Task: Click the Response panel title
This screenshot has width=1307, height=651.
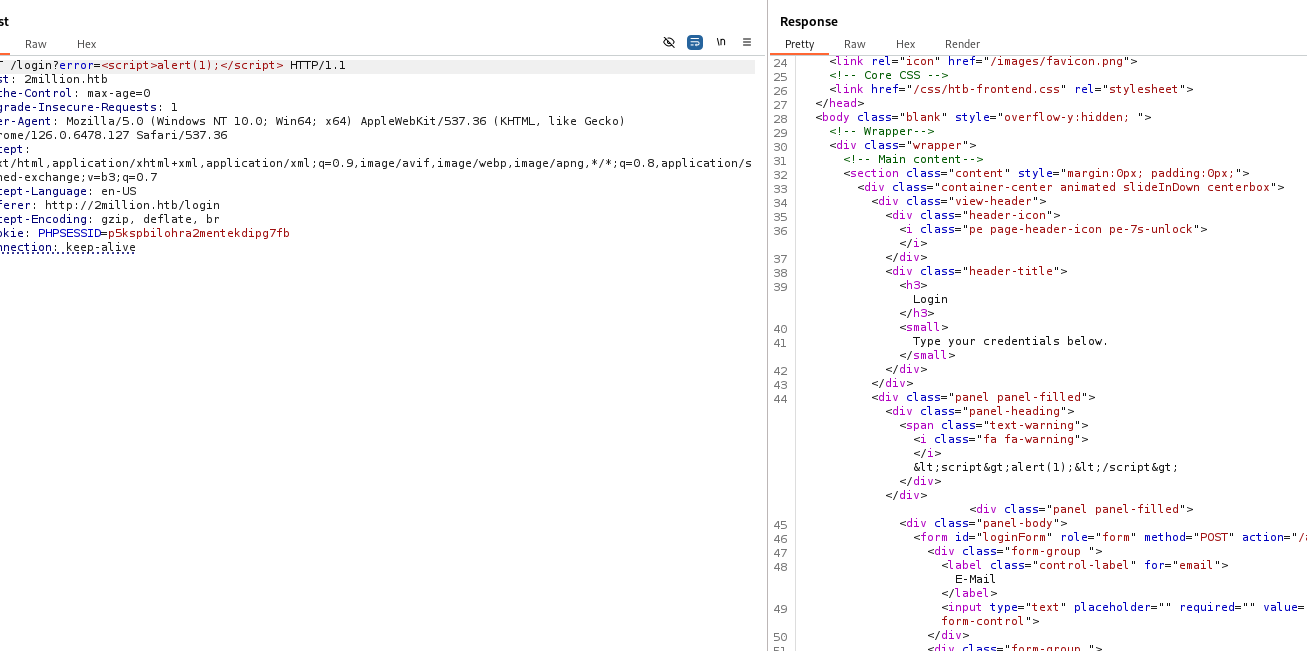Action: coord(809,21)
